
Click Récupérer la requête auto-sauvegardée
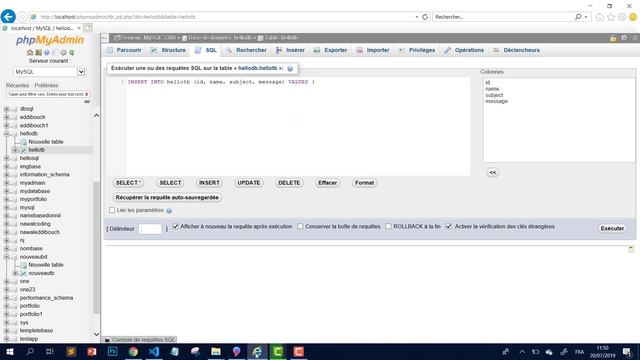pos(167,198)
